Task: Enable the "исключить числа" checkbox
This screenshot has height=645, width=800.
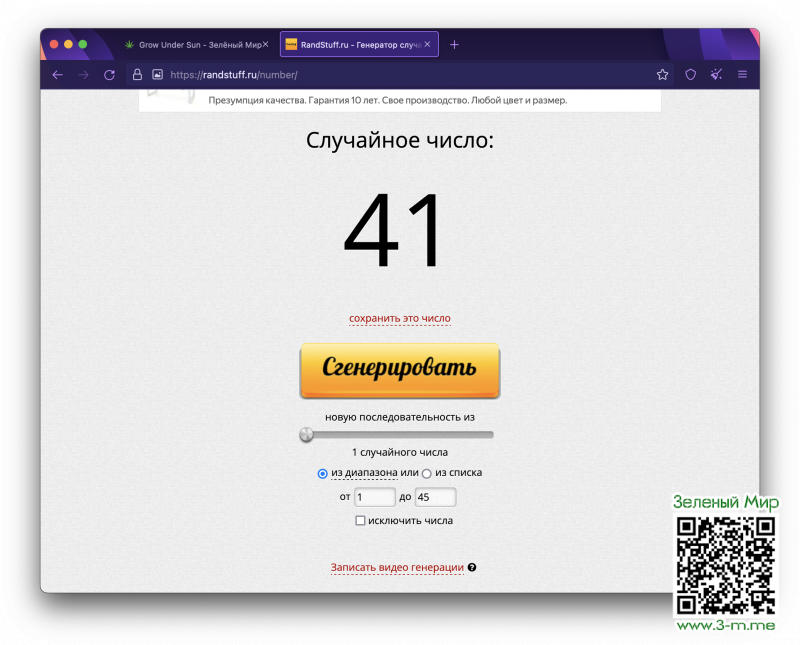Action: tap(361, 521)
